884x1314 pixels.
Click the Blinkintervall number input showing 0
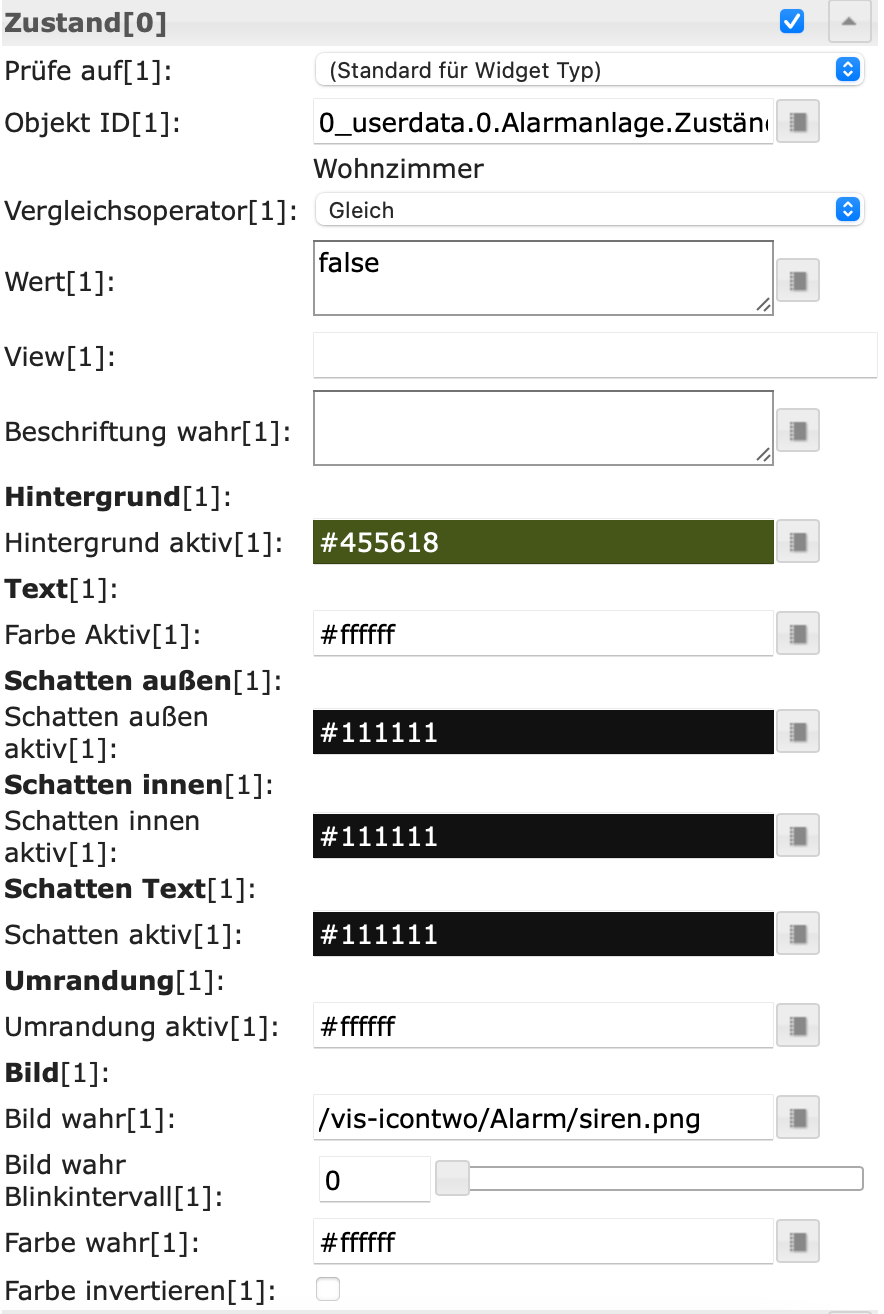pyautogui.click(x=372, y=1180)
